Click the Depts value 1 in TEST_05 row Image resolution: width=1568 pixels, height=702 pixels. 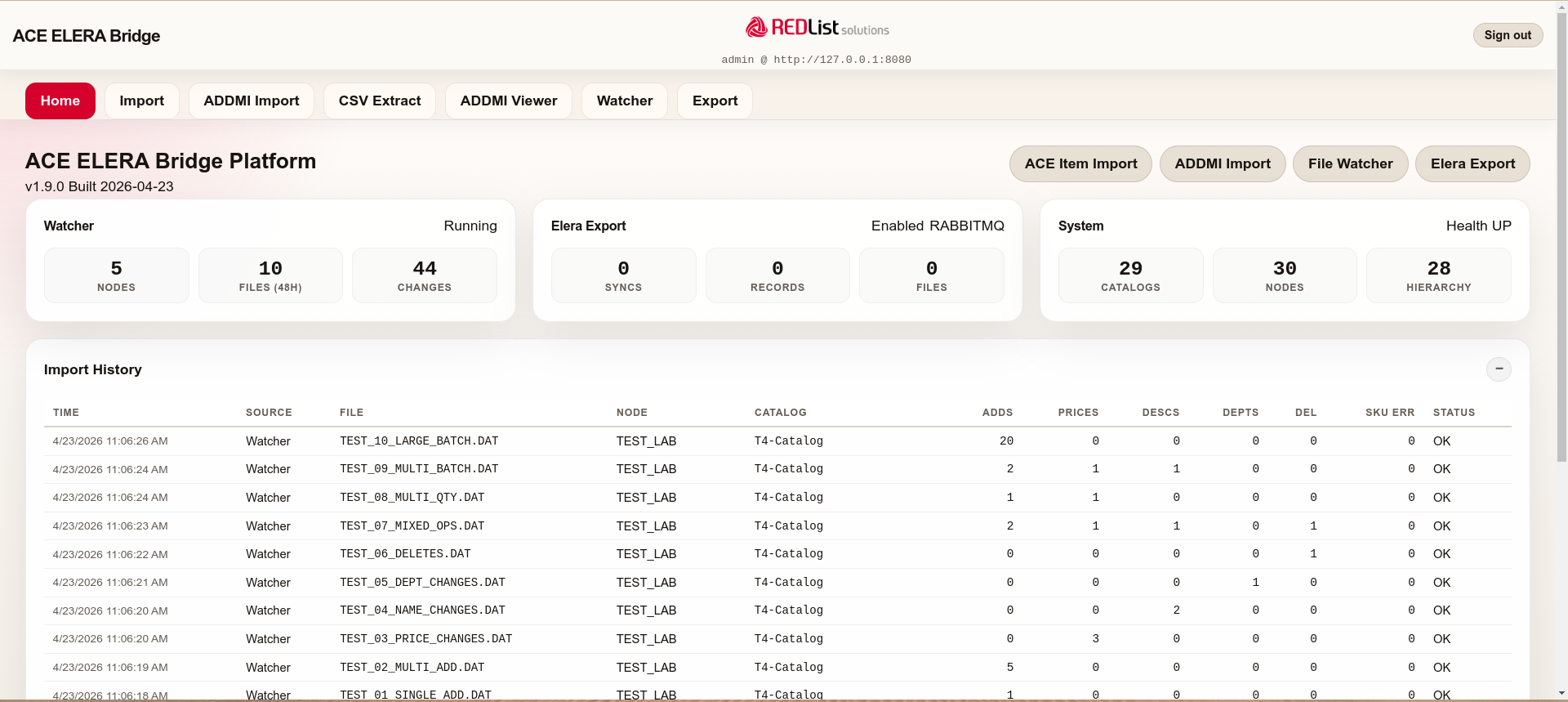(1255, 583)
